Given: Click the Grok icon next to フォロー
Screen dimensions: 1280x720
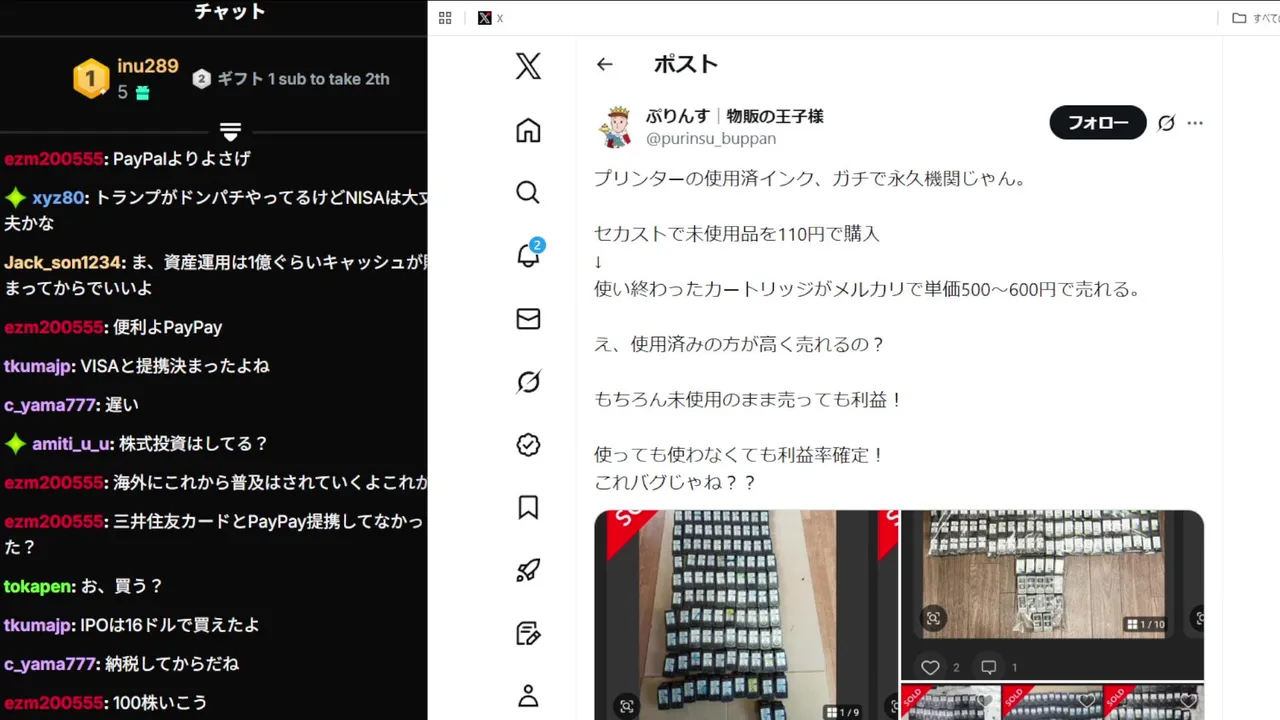Looking at the screenshot, I should tap(1166, 123).
